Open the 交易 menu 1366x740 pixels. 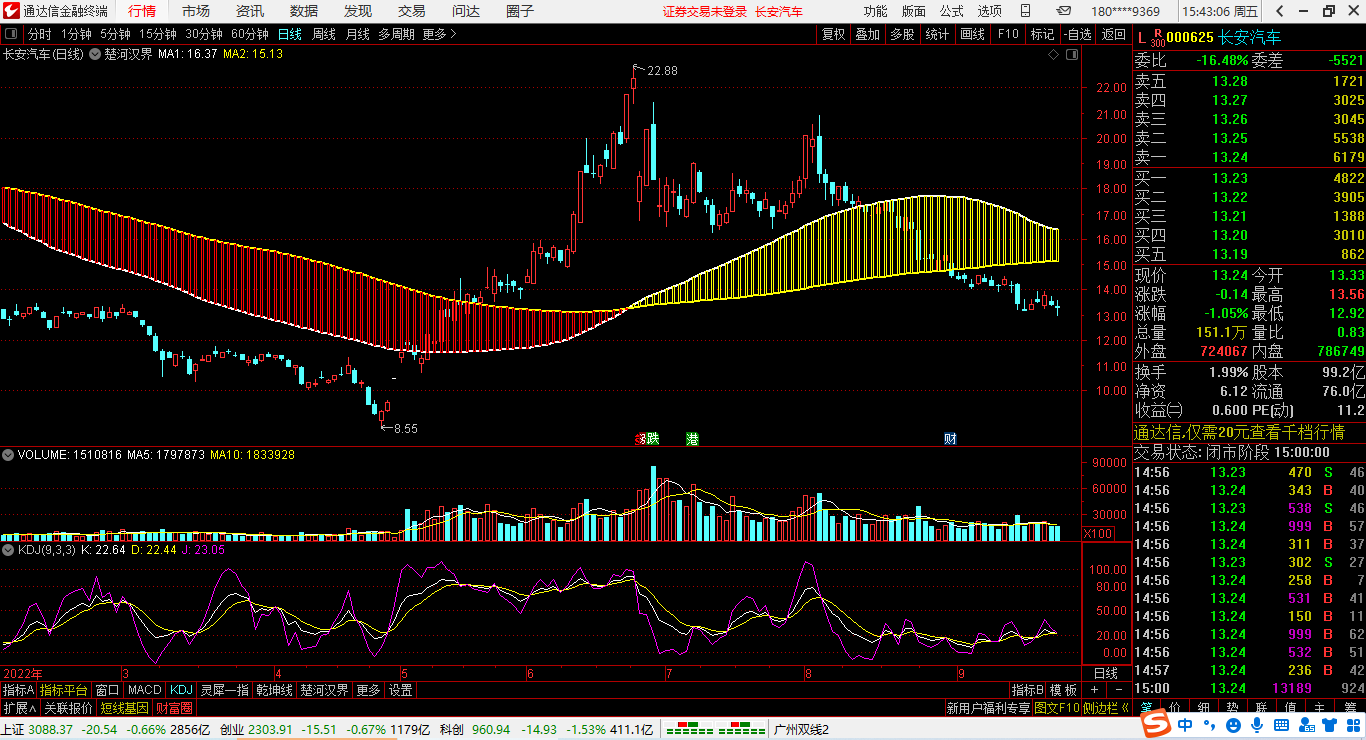pyautogui.click(x=411, y=11)
